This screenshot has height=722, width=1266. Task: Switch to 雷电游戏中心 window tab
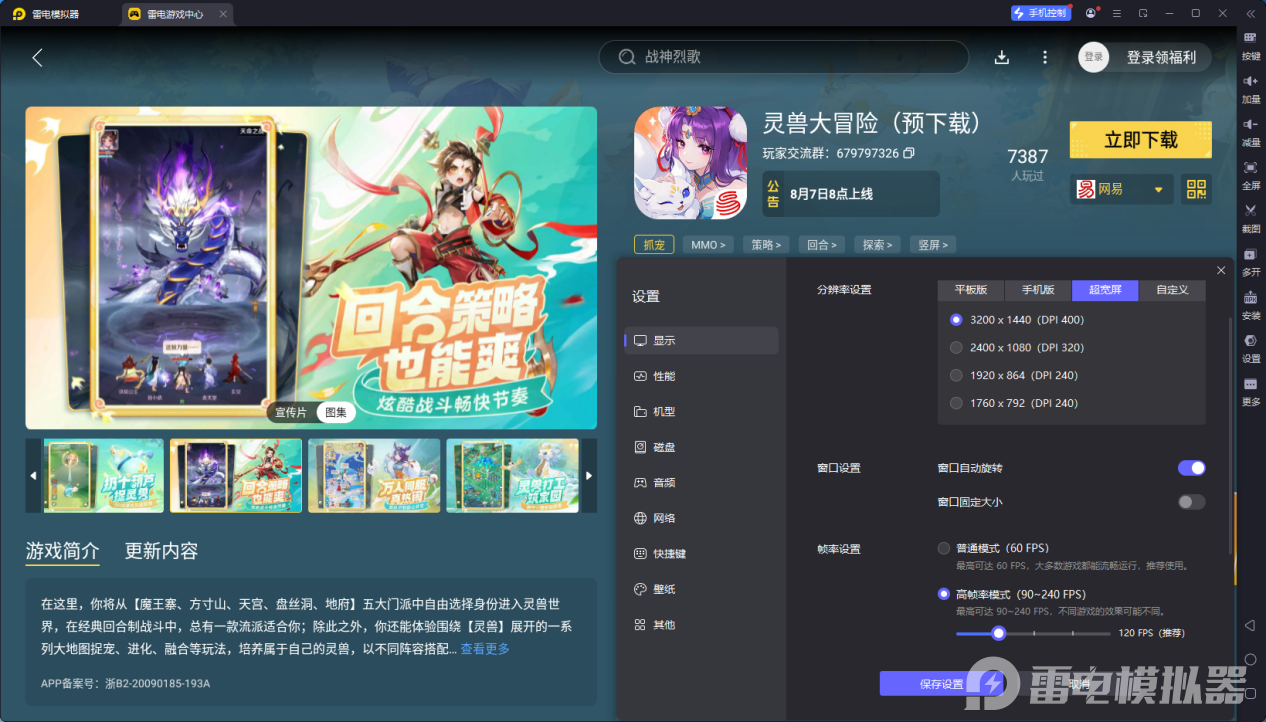click(176, 14)
